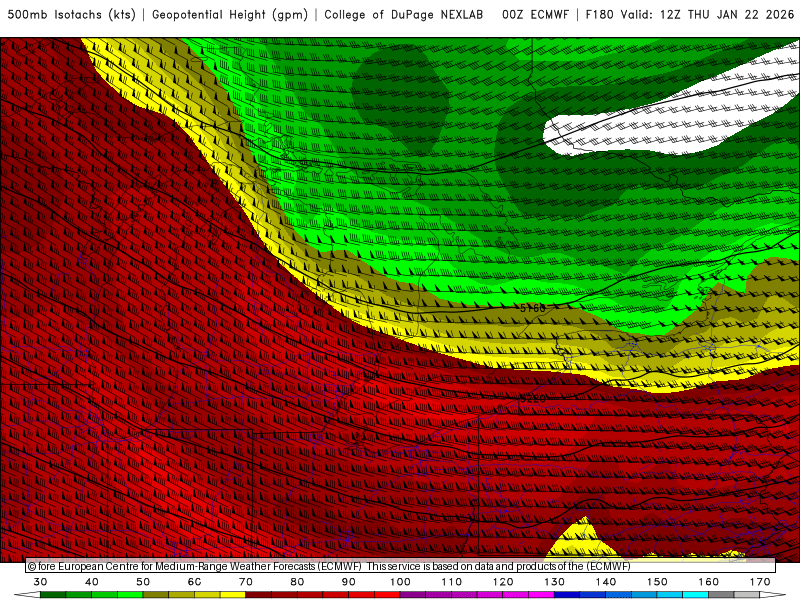Click the legend scale value 150
This screenshot has width=800, height=600.
(657, 582)
